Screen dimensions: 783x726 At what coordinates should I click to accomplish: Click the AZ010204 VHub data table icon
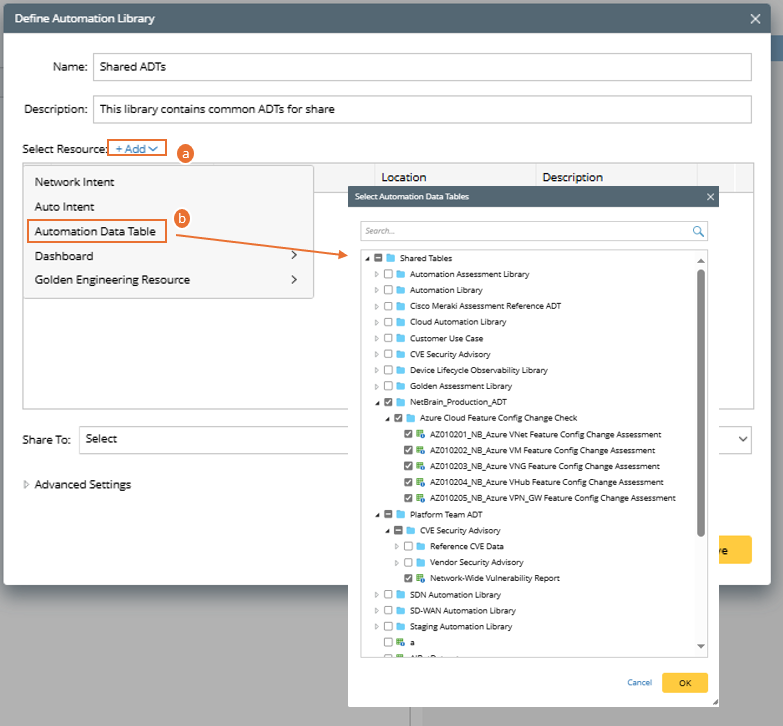coord(422,482)
